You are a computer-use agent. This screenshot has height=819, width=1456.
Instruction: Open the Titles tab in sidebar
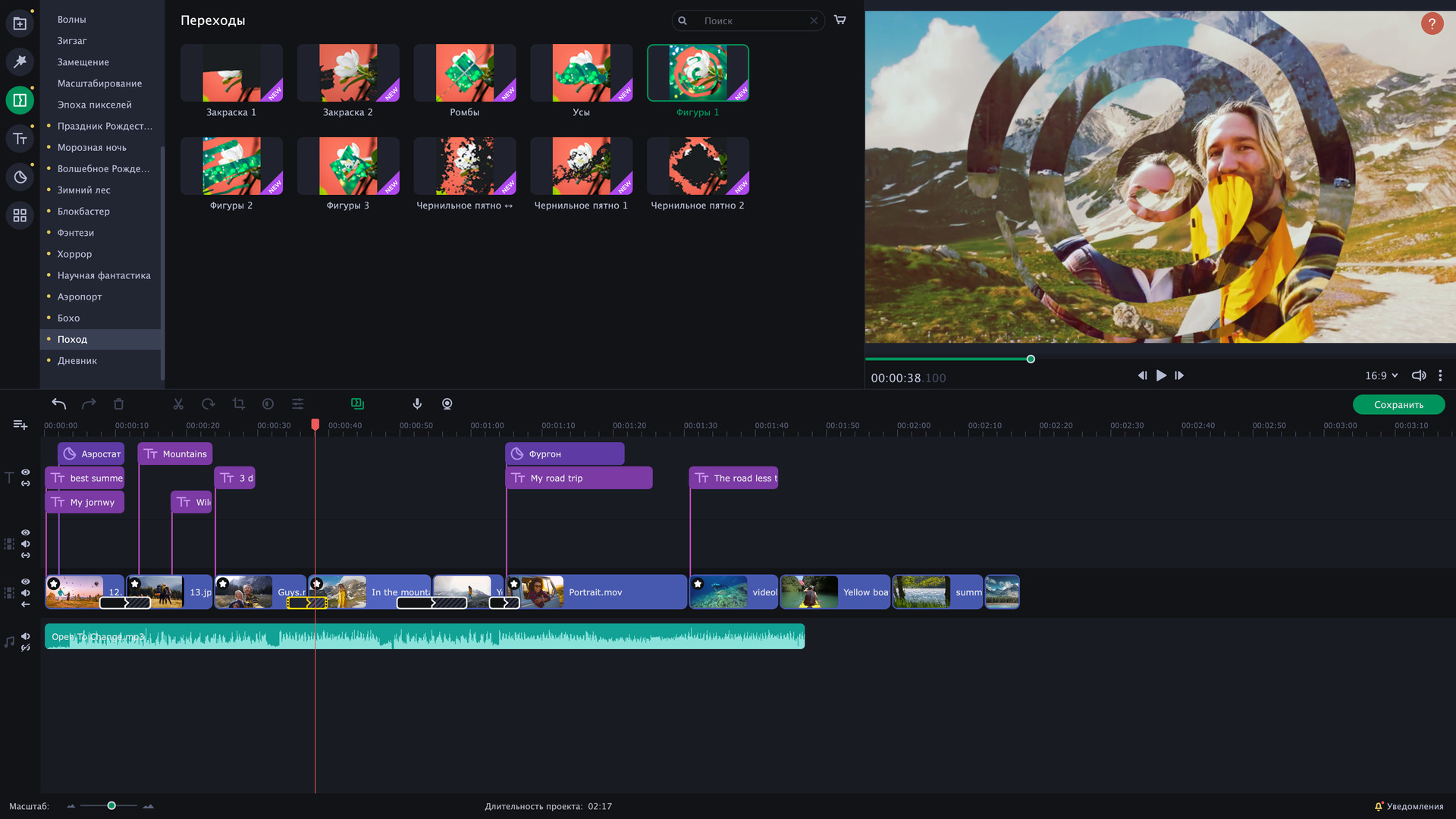click(20, 139)
